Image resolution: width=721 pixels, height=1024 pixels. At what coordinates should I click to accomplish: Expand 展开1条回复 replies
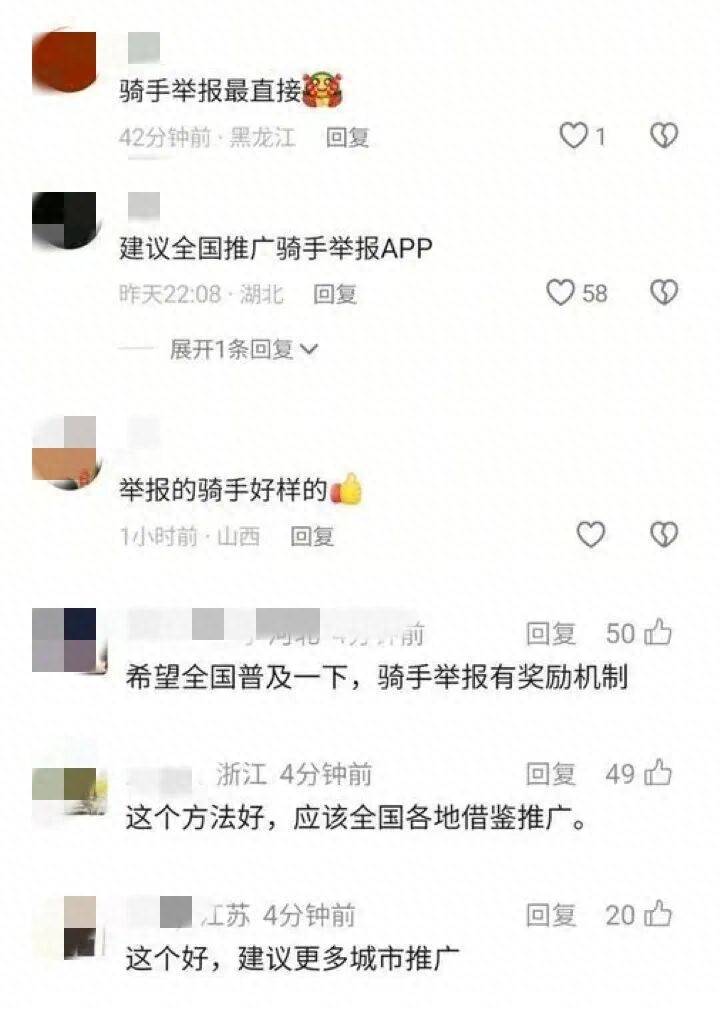tap(244, 350)
